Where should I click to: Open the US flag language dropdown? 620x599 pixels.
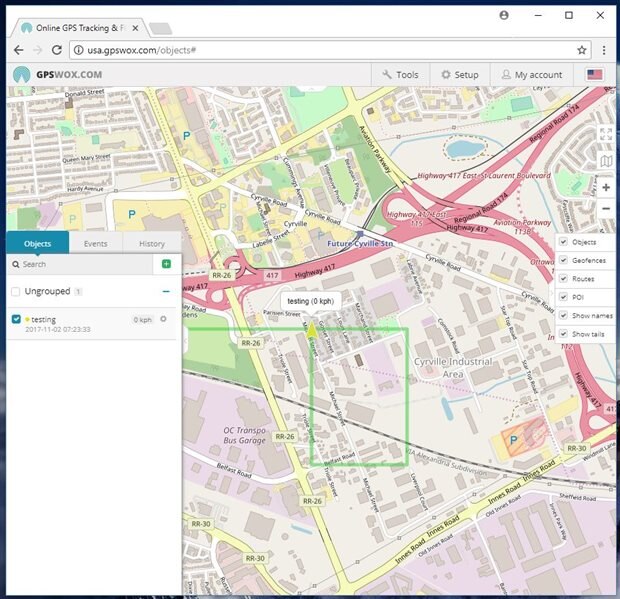(x=595, y=74)
